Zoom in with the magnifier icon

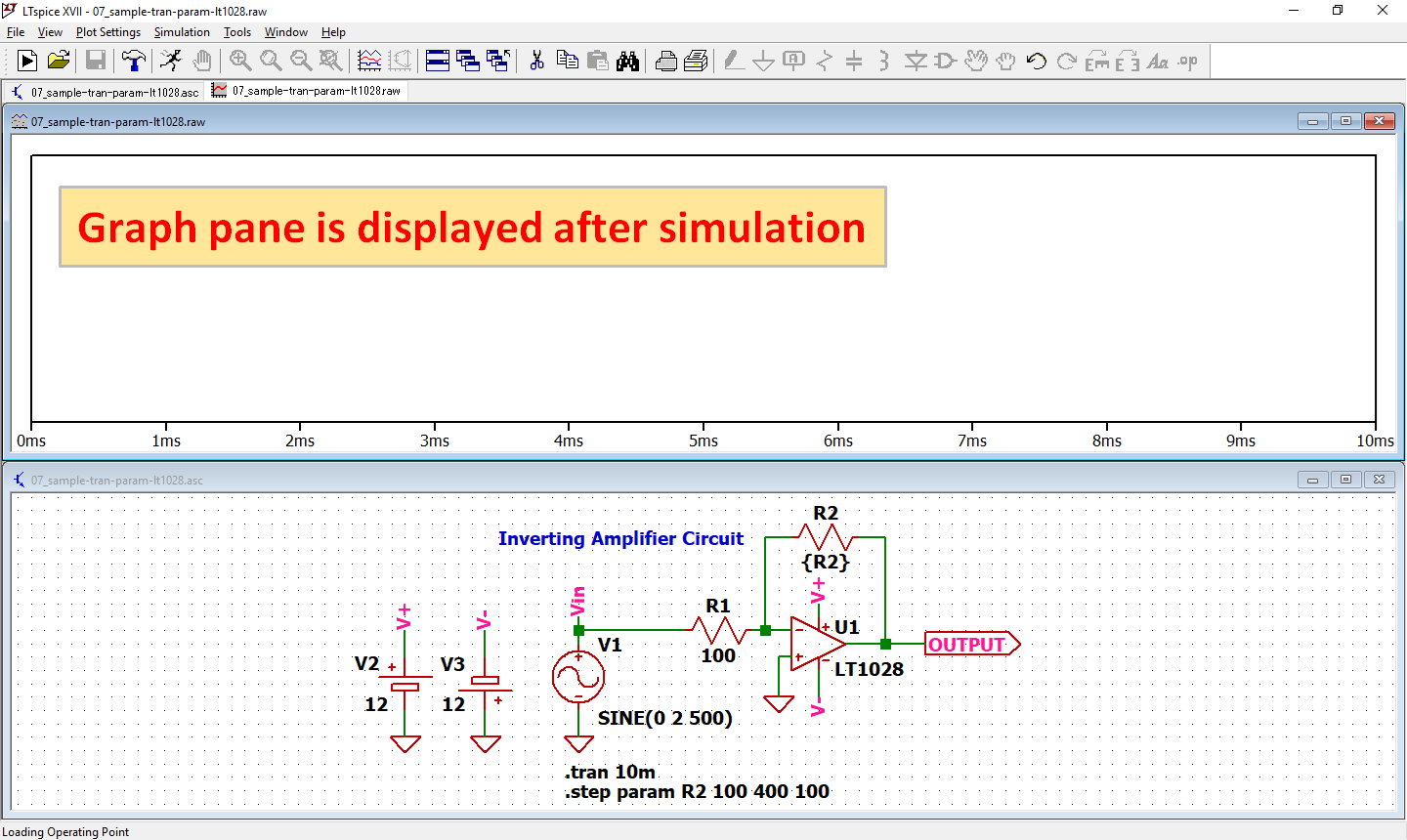pyautogui.click(x=239, y=61)
